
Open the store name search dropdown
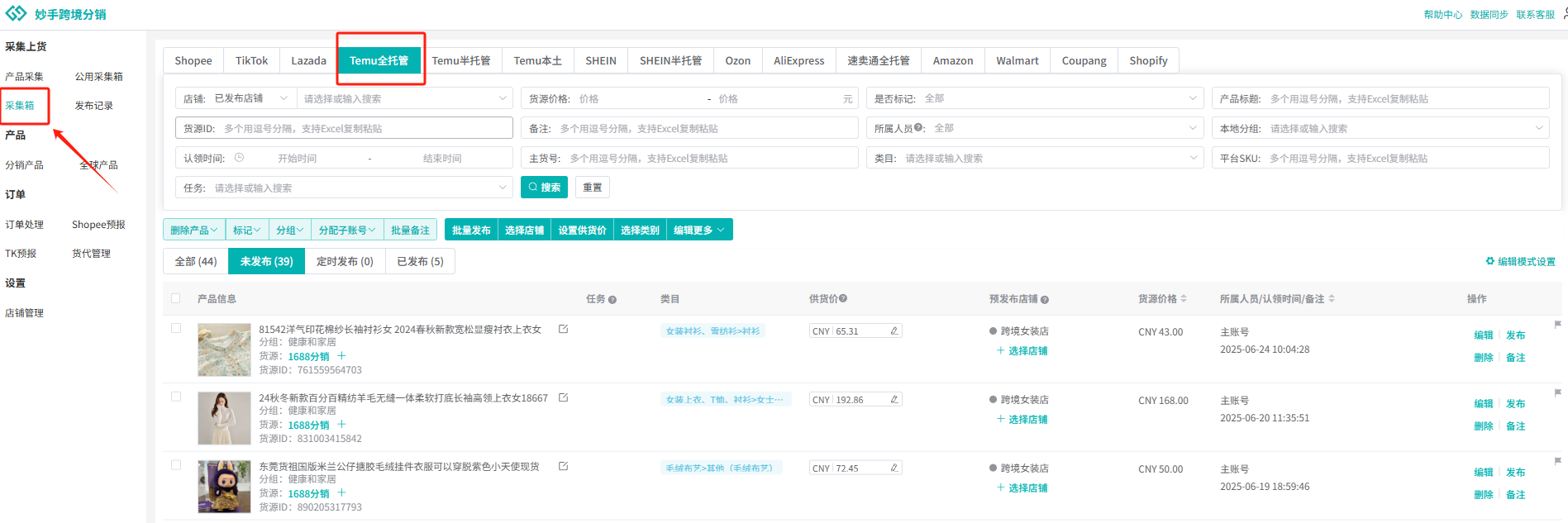tap(404, 98)
